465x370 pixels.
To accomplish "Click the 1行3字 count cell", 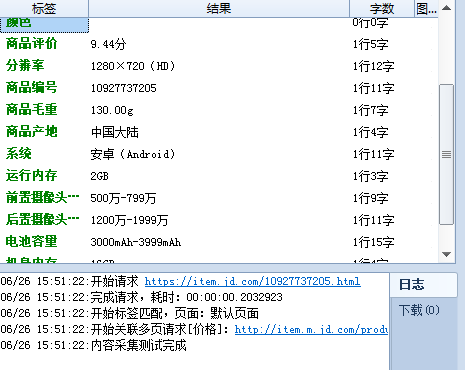I will (371, 176).
